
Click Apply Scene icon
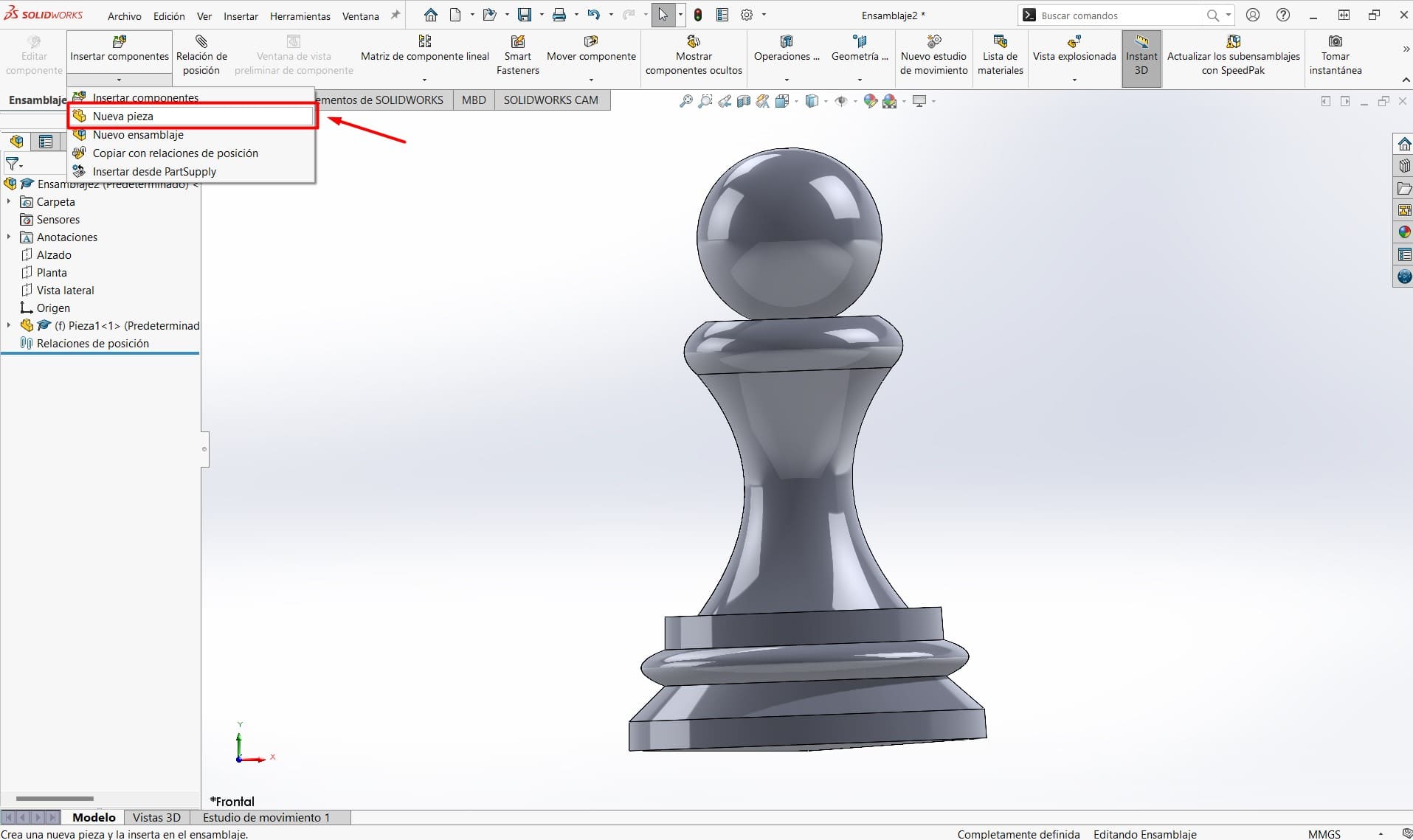point(890,101)
